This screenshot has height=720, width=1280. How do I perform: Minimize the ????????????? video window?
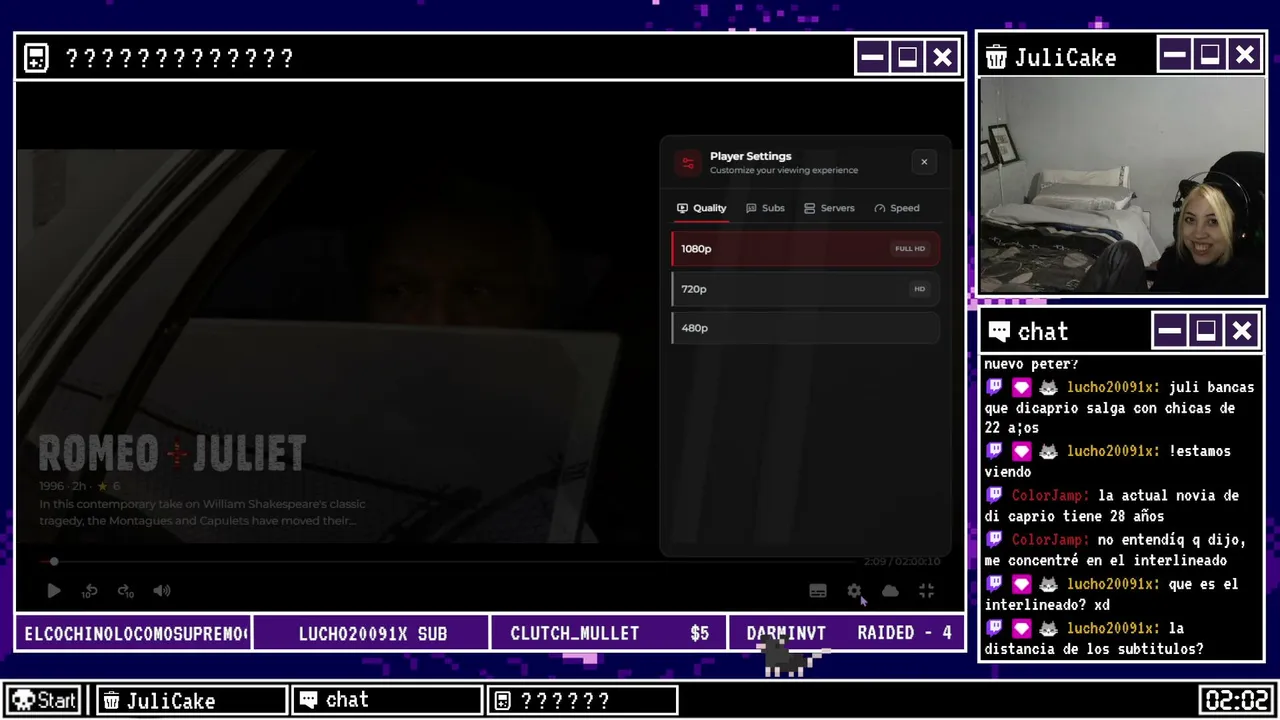873,57
